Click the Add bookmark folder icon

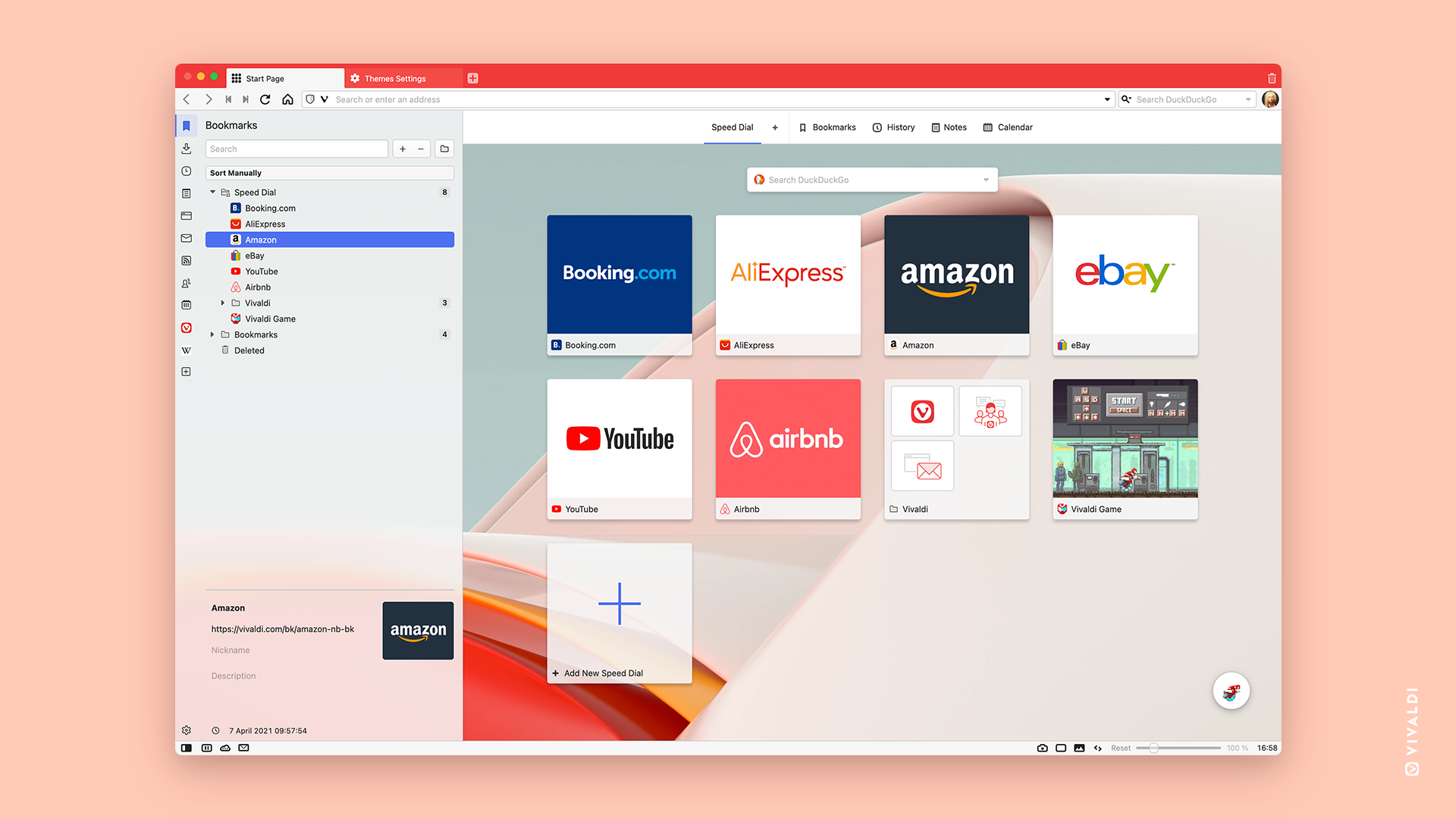pyautogui.click(x=445, y=149)
